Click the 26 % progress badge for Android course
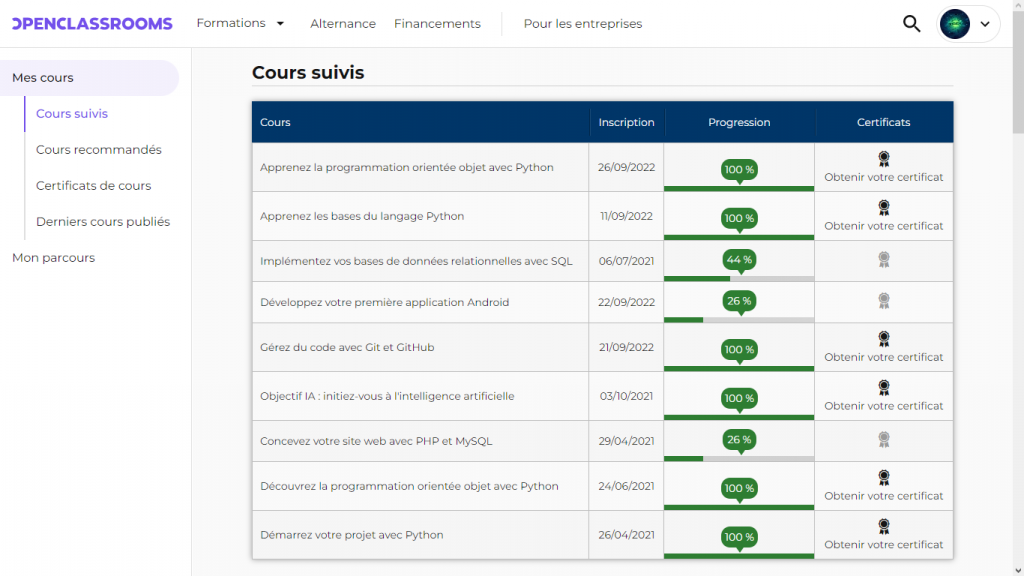 [739, 301]
